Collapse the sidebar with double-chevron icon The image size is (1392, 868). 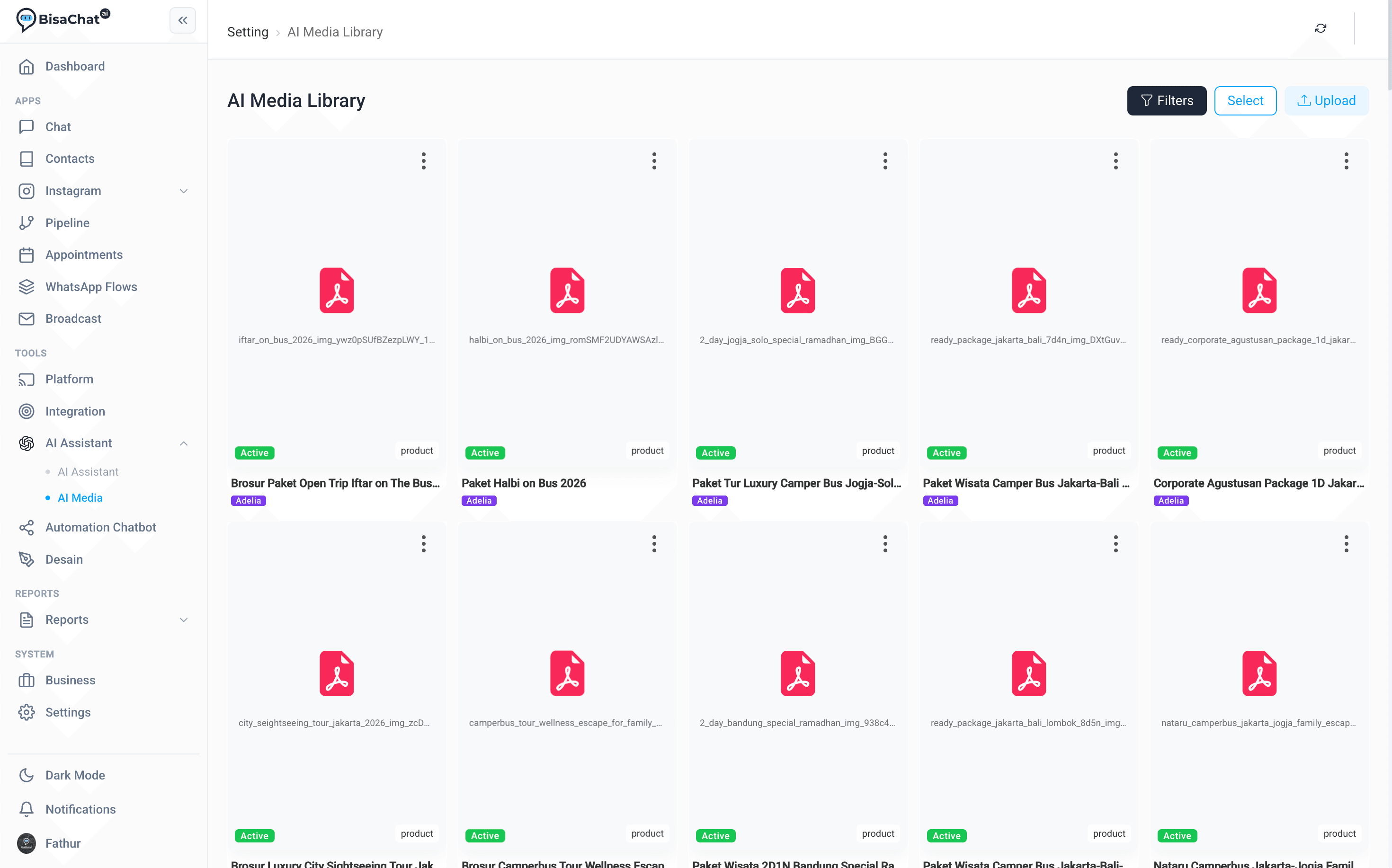183,21
